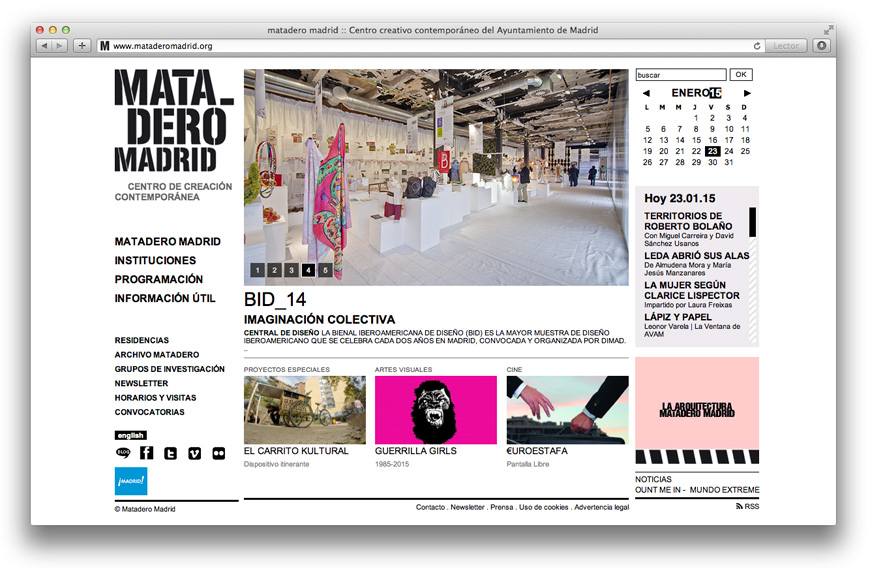Open the Noticias news ticker headline

coord(697,490)
